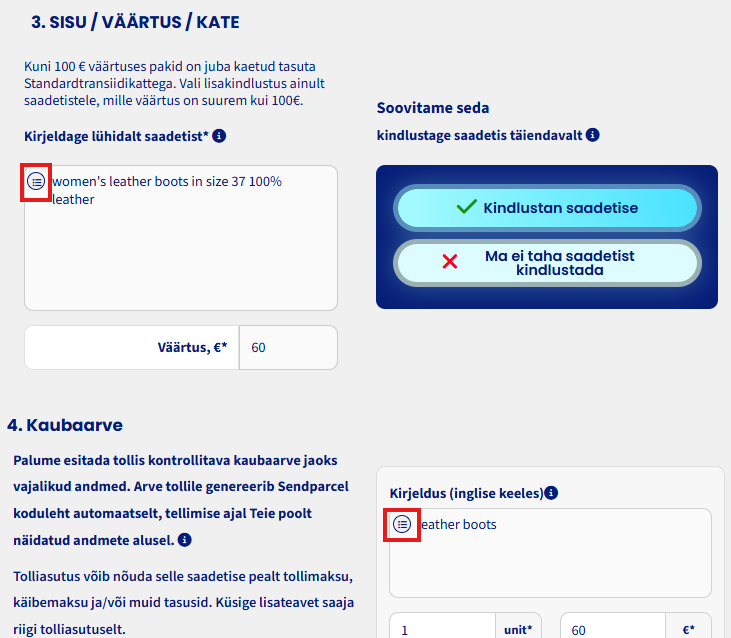Click the 3. SISU / VÄÄRTUS / KATE heading

point(135,22)
